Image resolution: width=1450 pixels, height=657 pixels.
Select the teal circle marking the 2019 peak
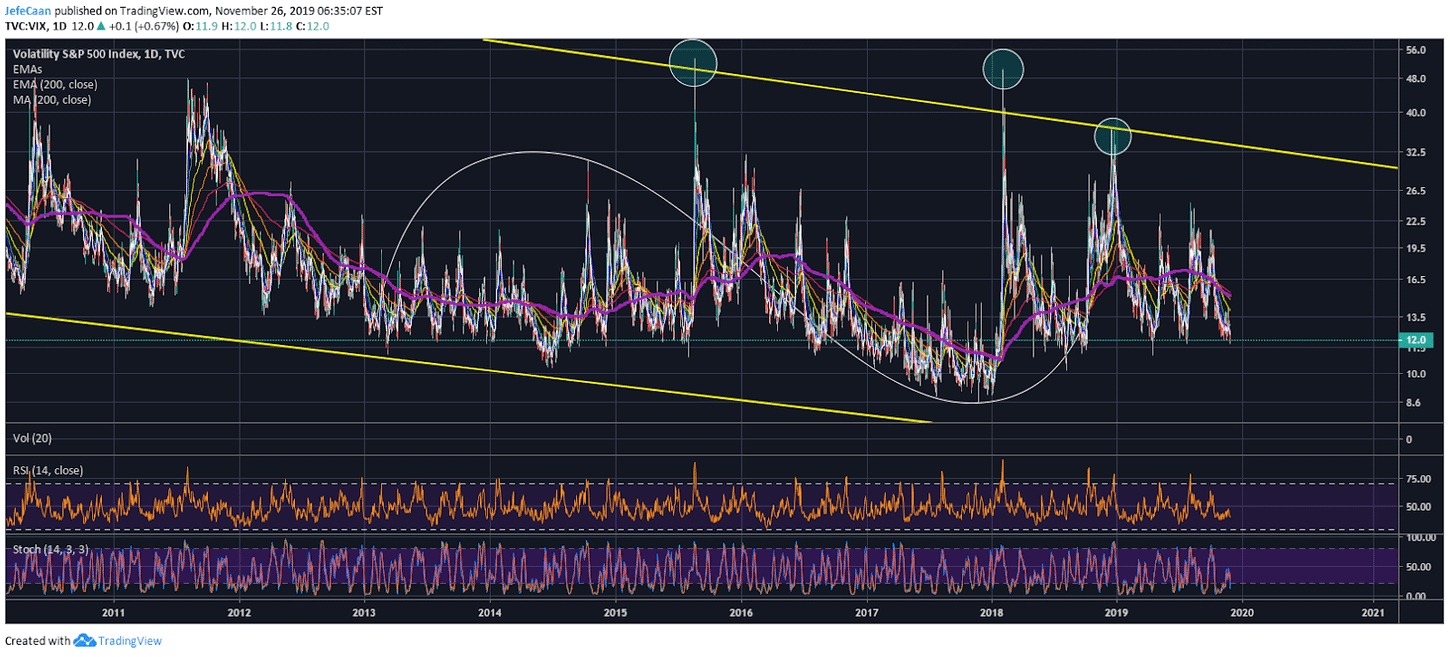[x=1112, y=136]
